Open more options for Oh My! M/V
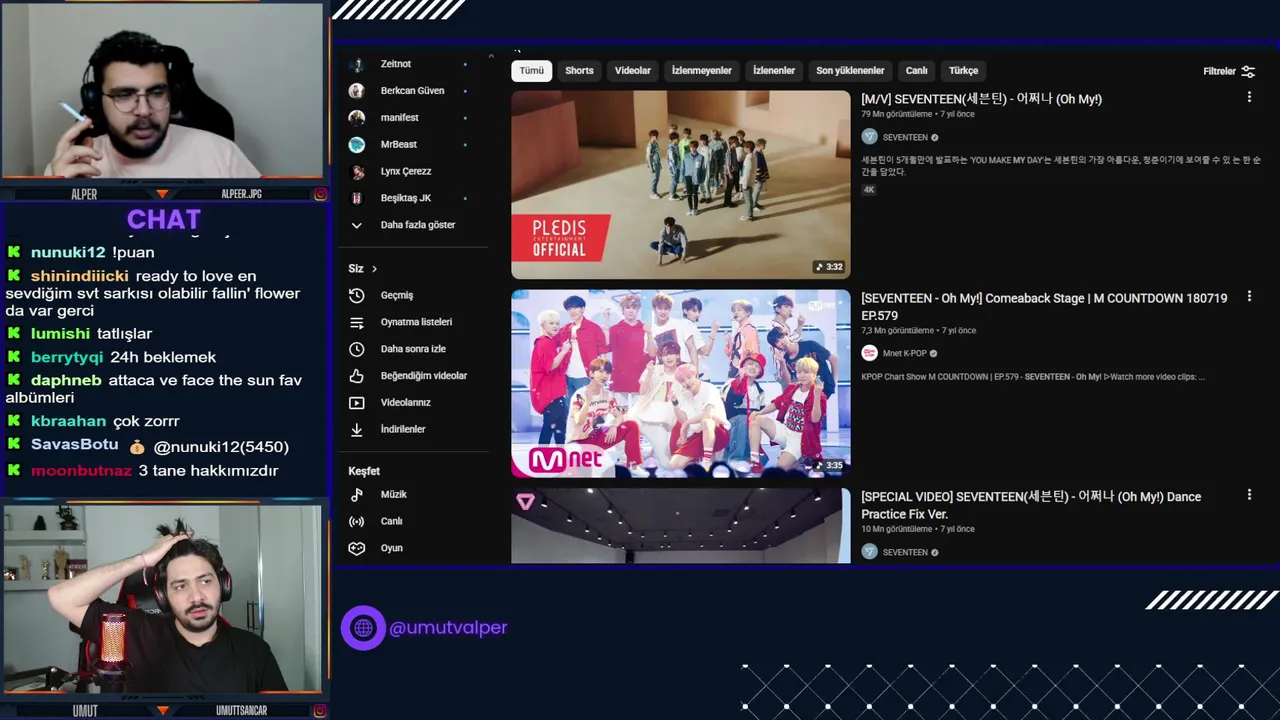The width and height of the screenshot is (1280, 720). pyautogui.click(x=1249, y=97)
